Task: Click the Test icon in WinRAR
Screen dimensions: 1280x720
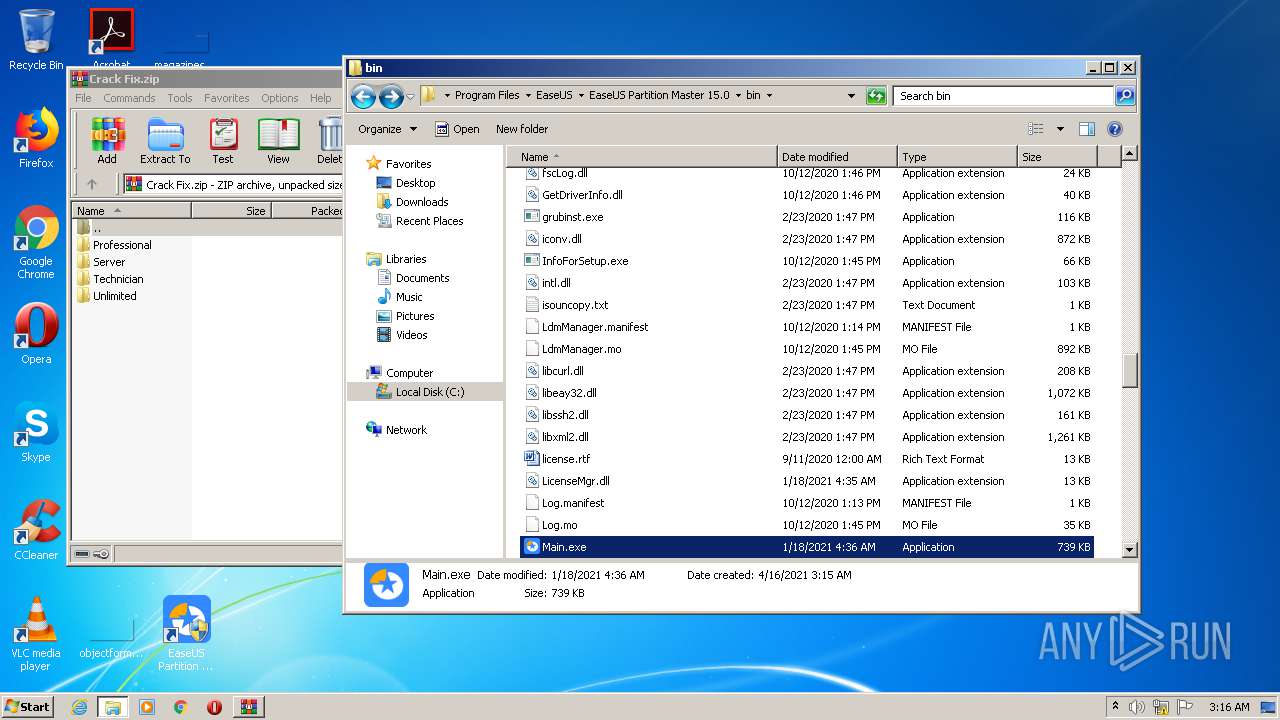Action: 223,140
